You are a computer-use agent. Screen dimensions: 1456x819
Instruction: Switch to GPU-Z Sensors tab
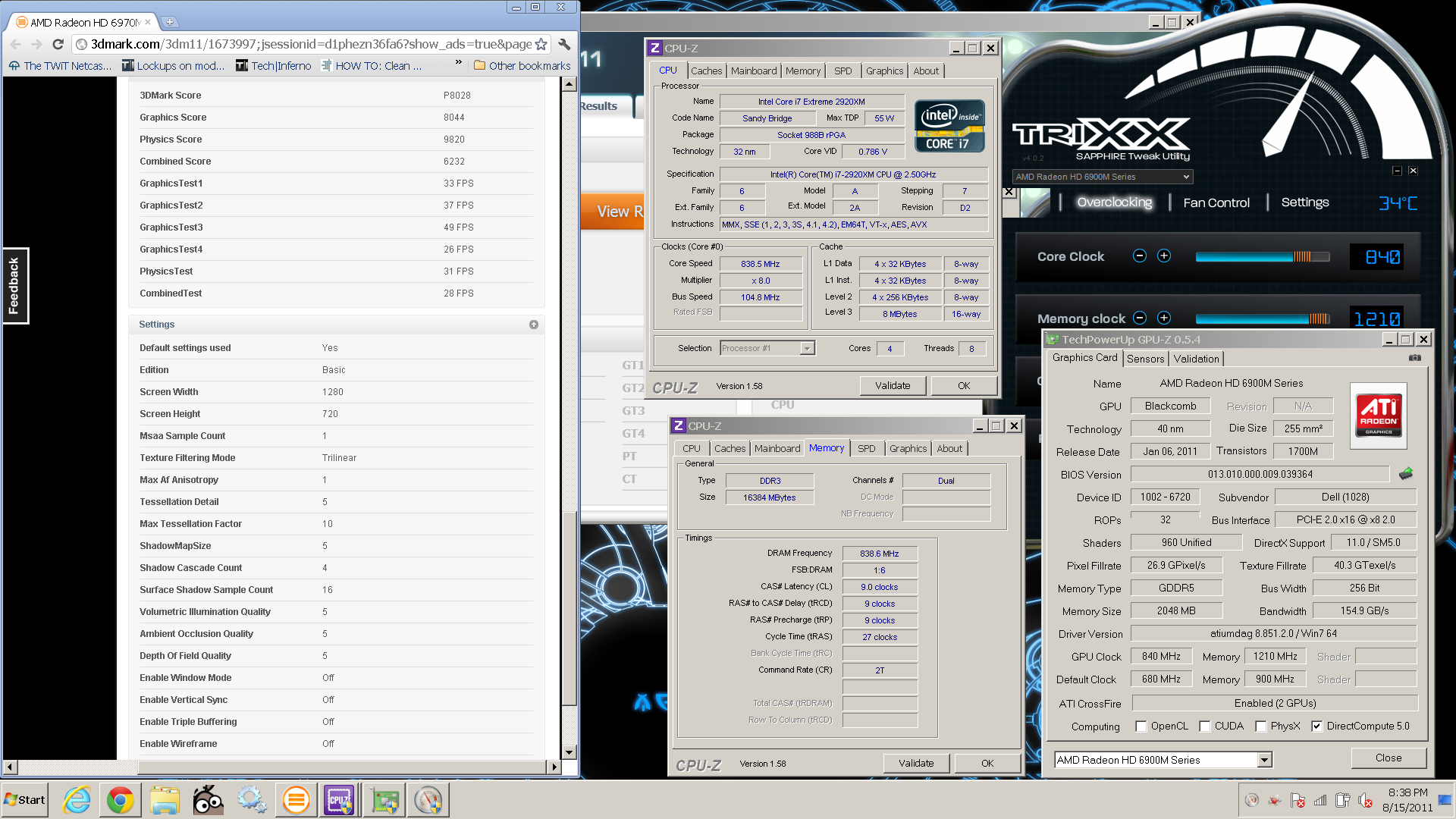pyautogui.click(x=1145, y=359)
